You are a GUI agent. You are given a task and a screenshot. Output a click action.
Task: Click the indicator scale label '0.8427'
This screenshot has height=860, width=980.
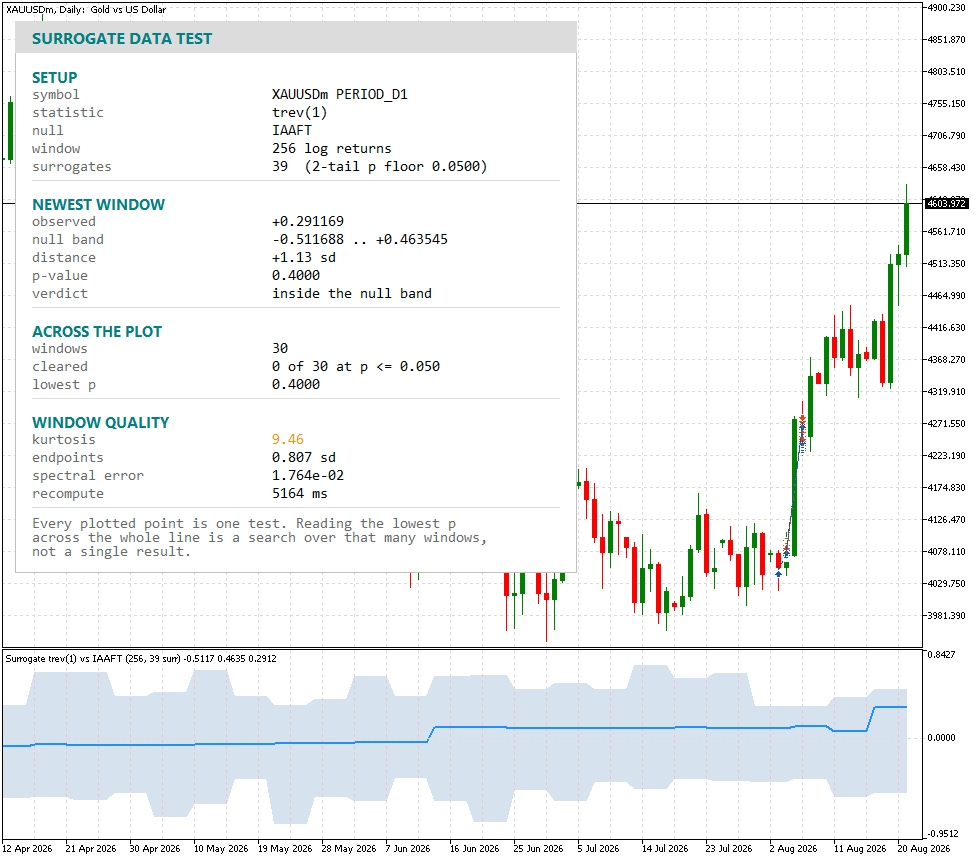coord(941,654)
